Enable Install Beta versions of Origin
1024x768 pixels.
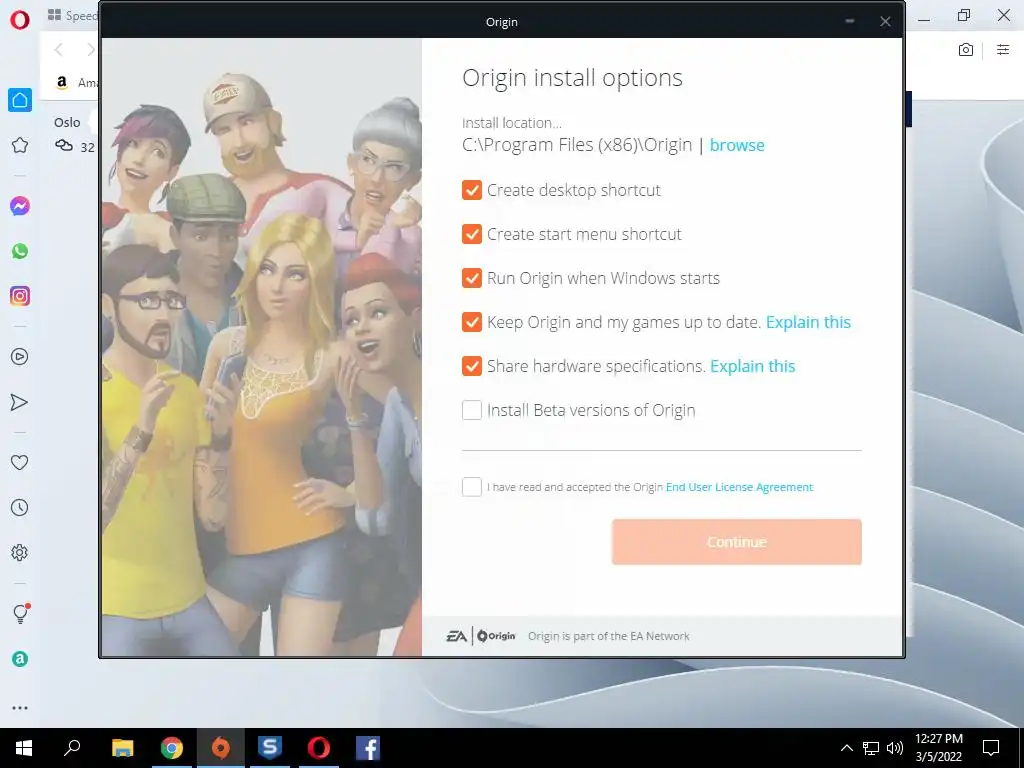[472, 410]
